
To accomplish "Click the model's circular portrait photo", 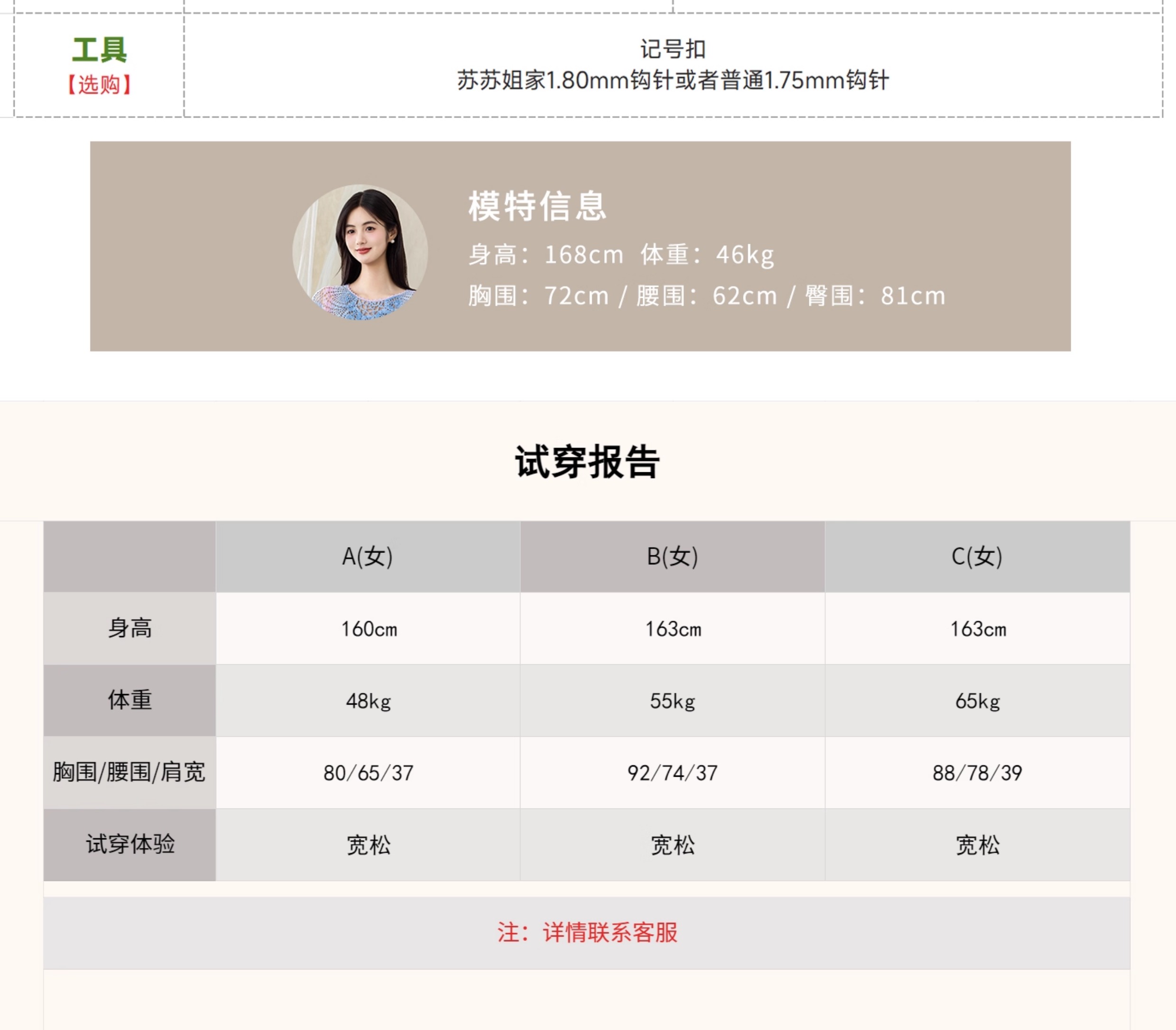I will (x=360, y=252).
